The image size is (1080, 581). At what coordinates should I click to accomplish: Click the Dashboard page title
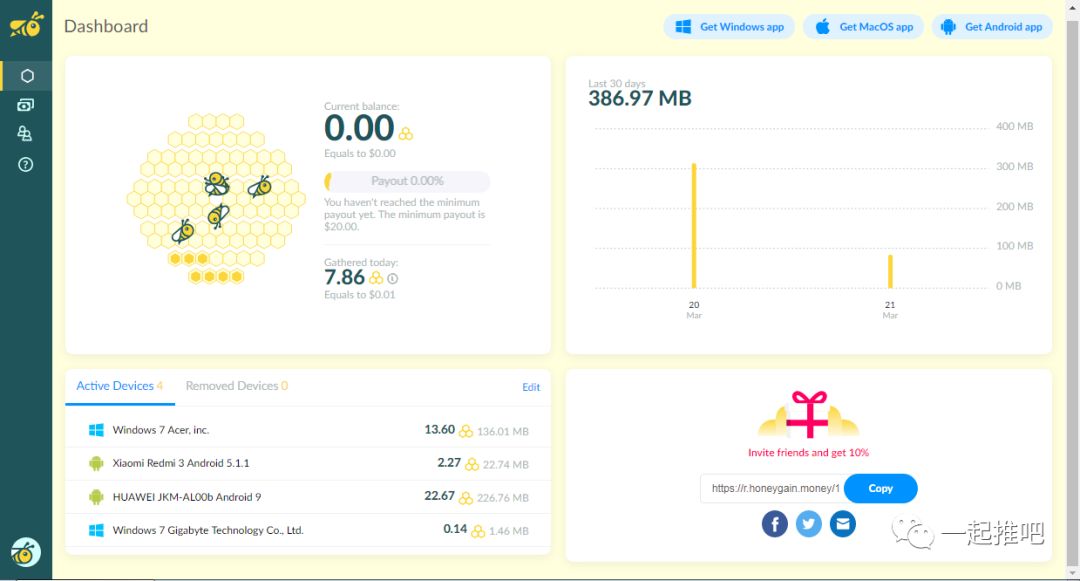pyautogui.click(x=106, y=26)
